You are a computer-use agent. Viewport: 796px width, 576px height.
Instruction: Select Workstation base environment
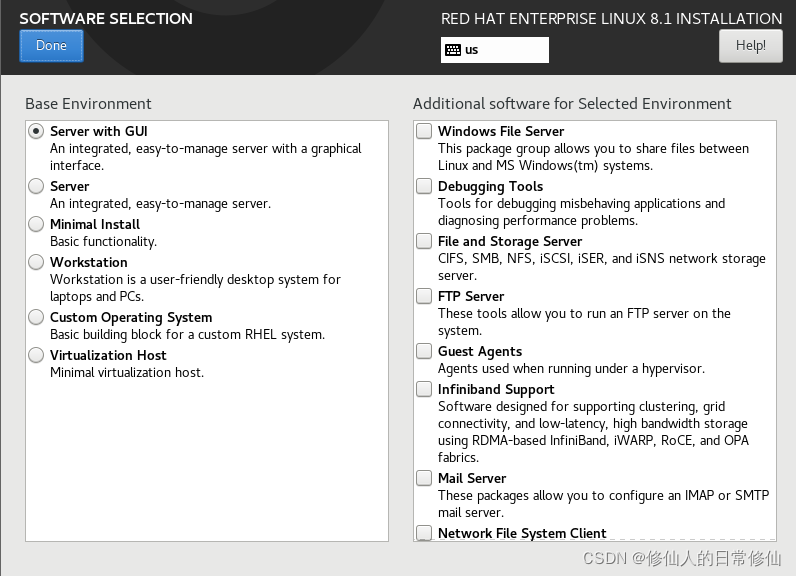[x=36, y=262]
